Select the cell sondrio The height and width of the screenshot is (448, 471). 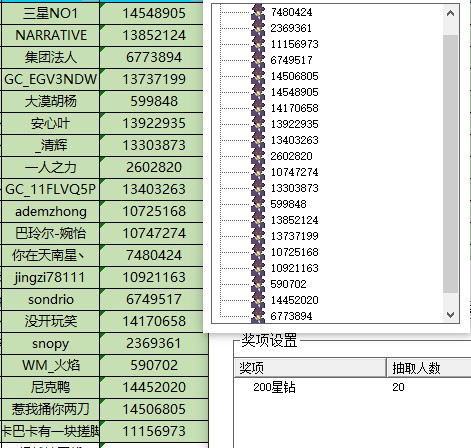tap(50, 299)
